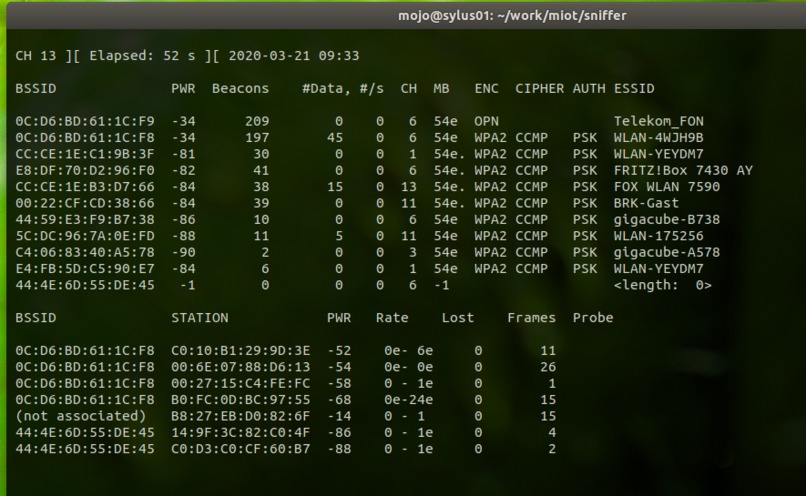Select station B0:FC:0D:BC:97:55
The image size is (806, 496).
241,400
